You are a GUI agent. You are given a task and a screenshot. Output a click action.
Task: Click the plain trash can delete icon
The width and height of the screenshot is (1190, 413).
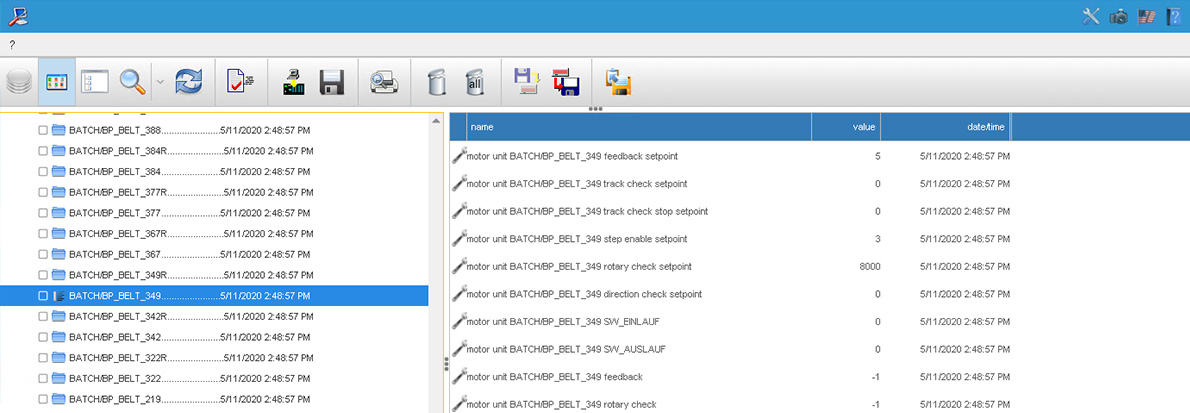point(436,81)
